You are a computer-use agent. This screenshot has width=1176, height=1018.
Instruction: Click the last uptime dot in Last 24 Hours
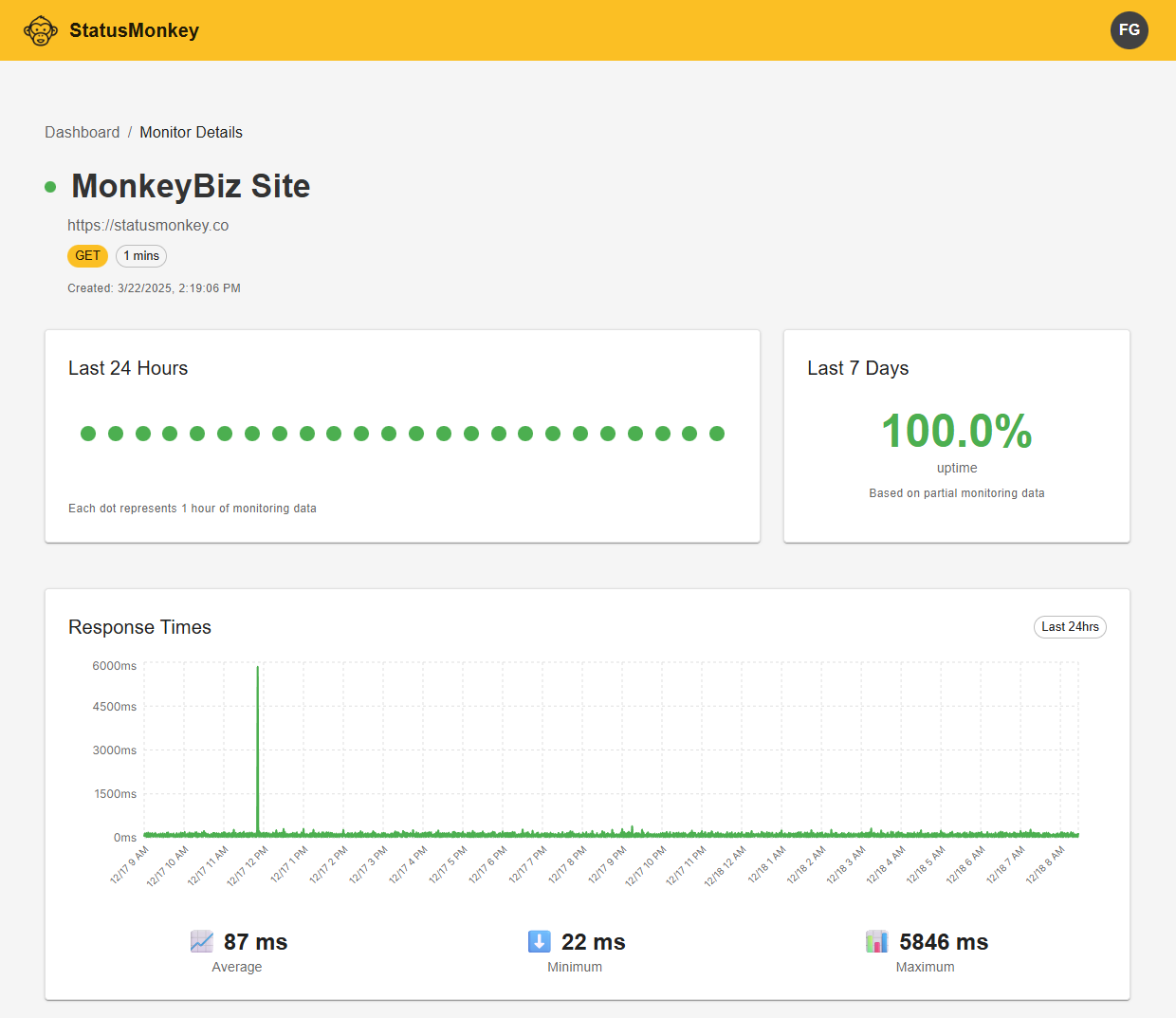click(717, 434)
